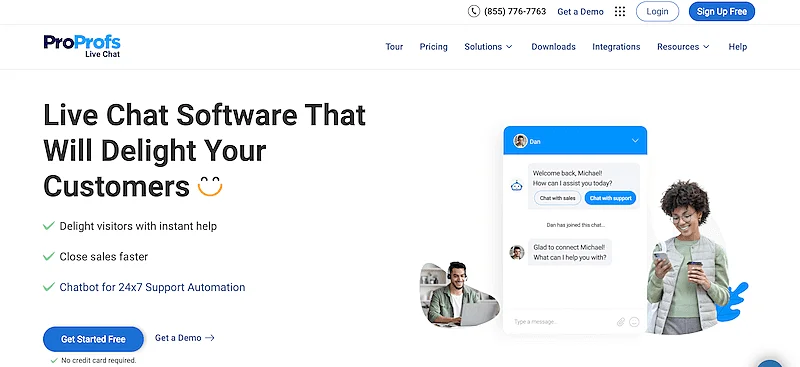Click the Sign Up Free button

tap(721, 11)
